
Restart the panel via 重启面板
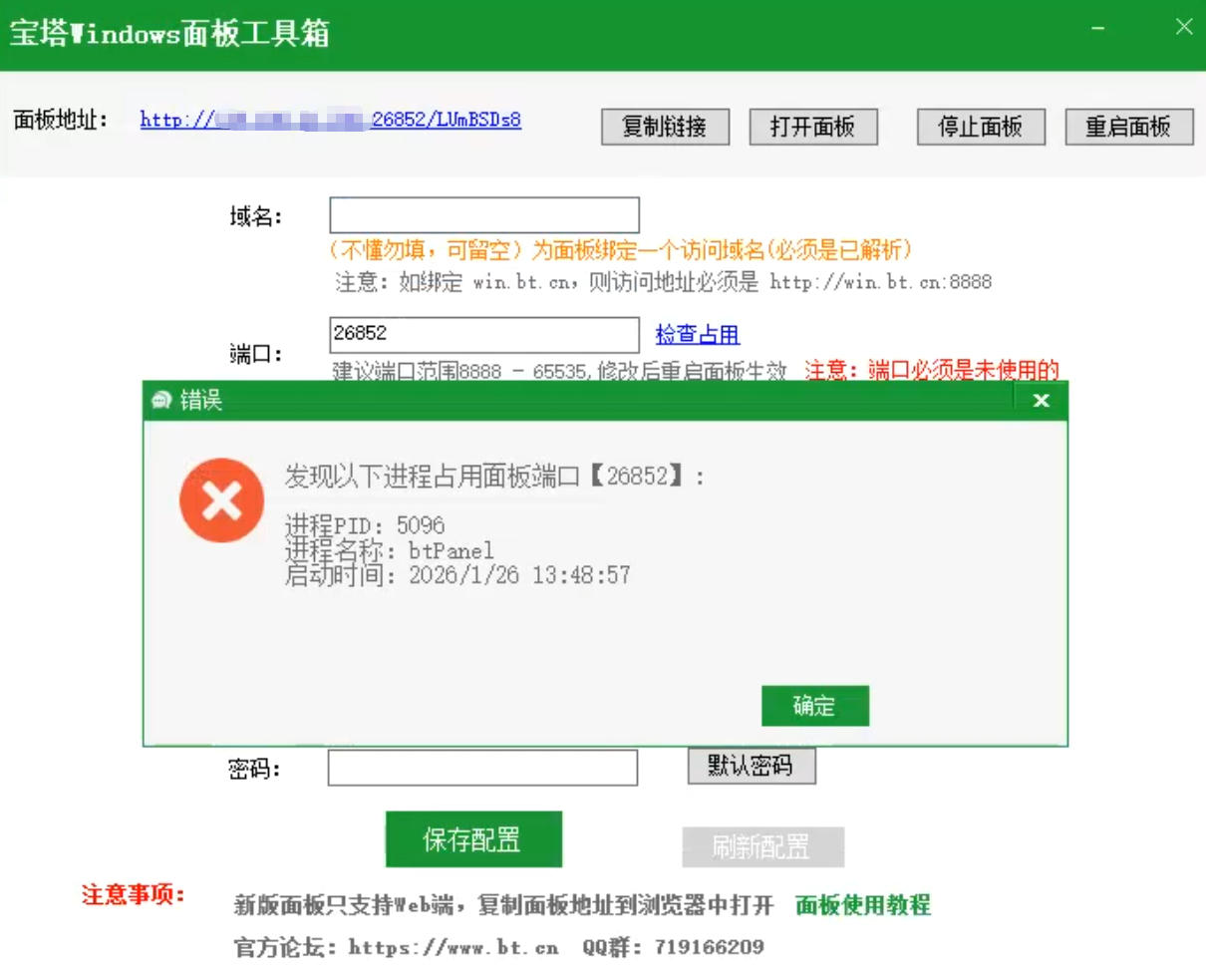[x=1128, y=127]
